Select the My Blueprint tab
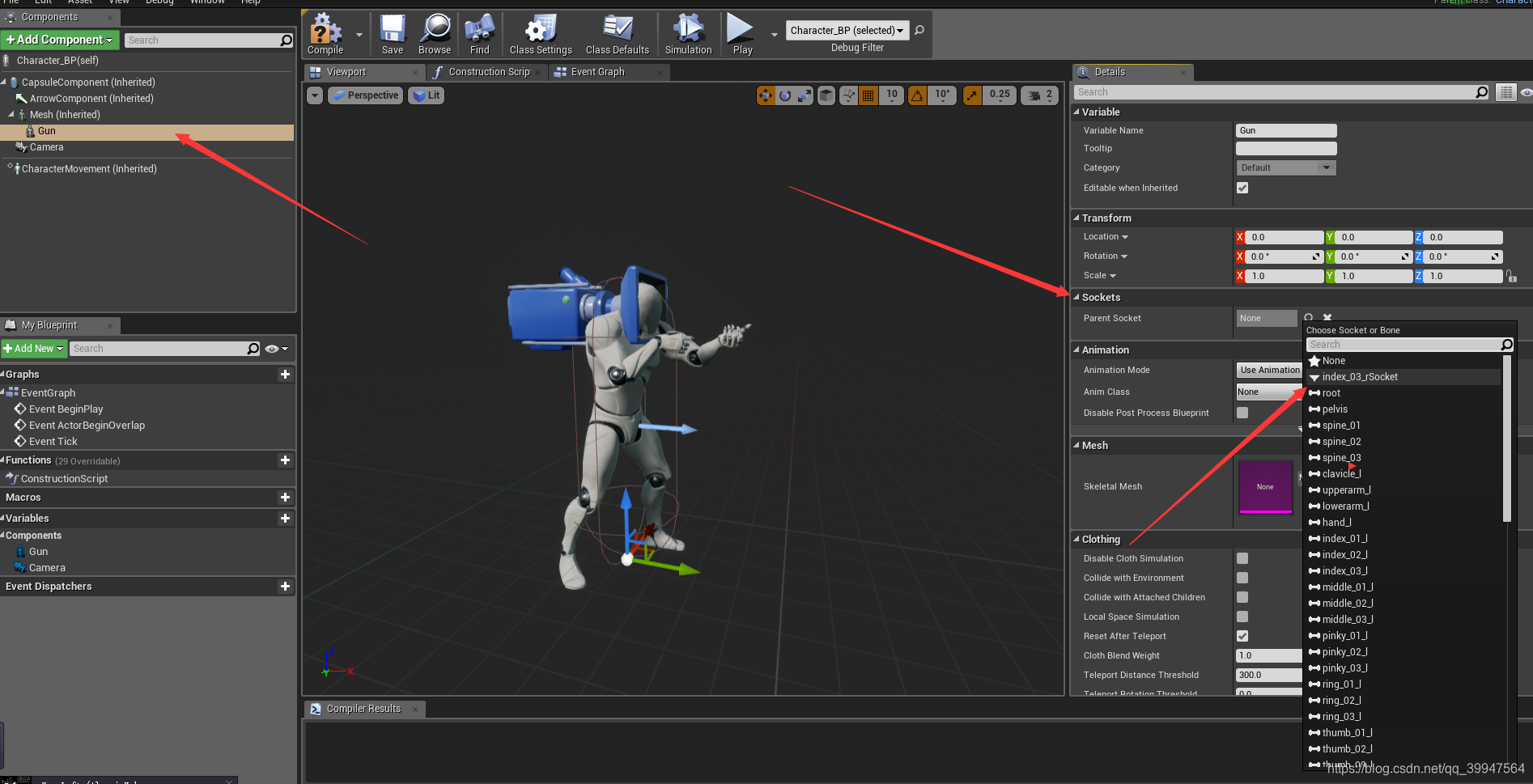 (x=49, y=325)
